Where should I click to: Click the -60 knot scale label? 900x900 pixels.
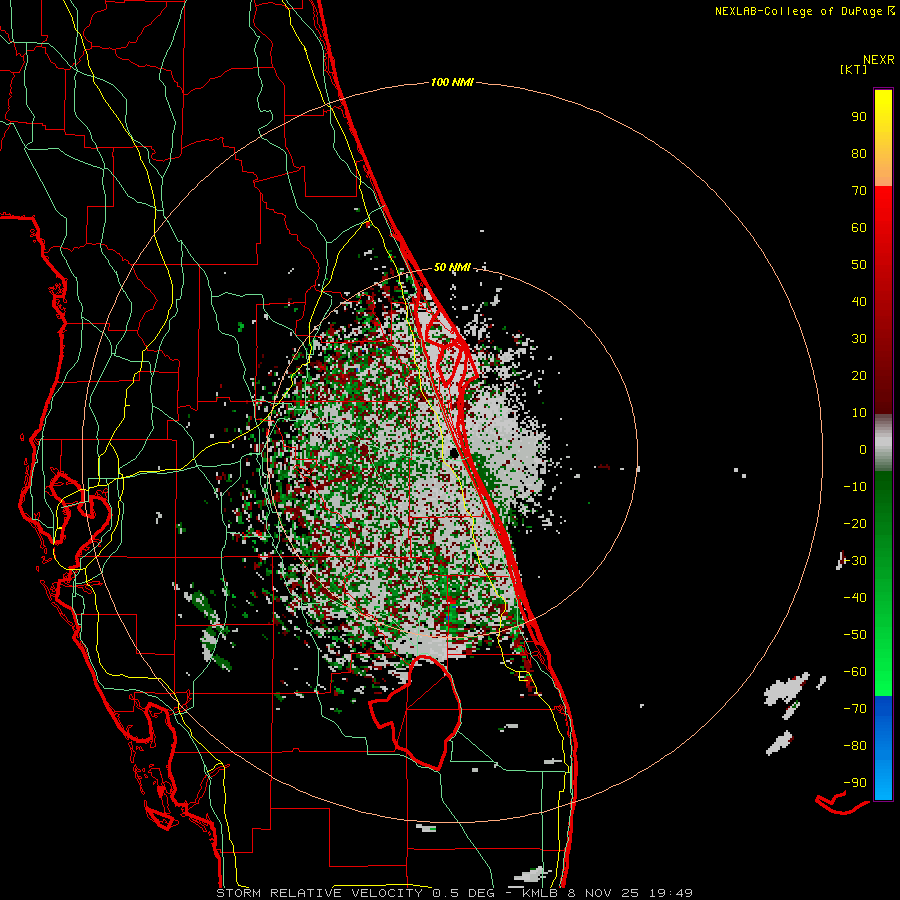click(855, 672)
